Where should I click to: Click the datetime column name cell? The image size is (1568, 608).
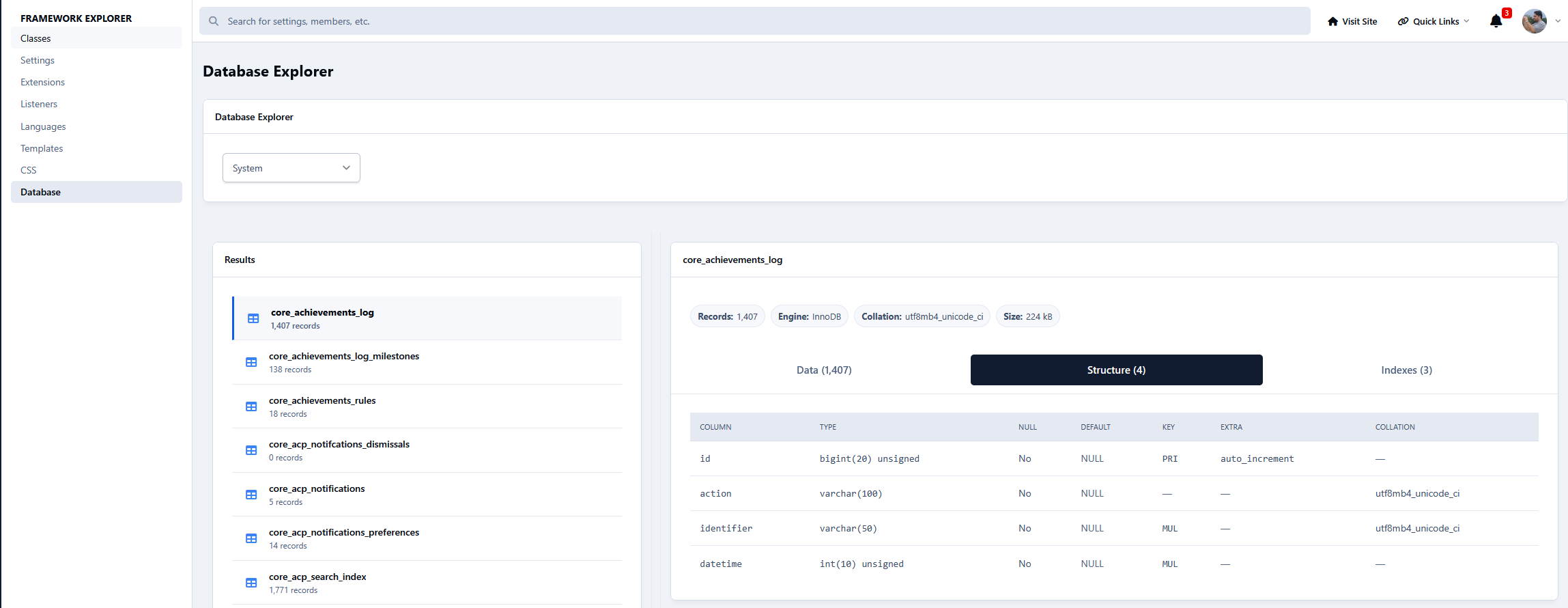(721, 564)
